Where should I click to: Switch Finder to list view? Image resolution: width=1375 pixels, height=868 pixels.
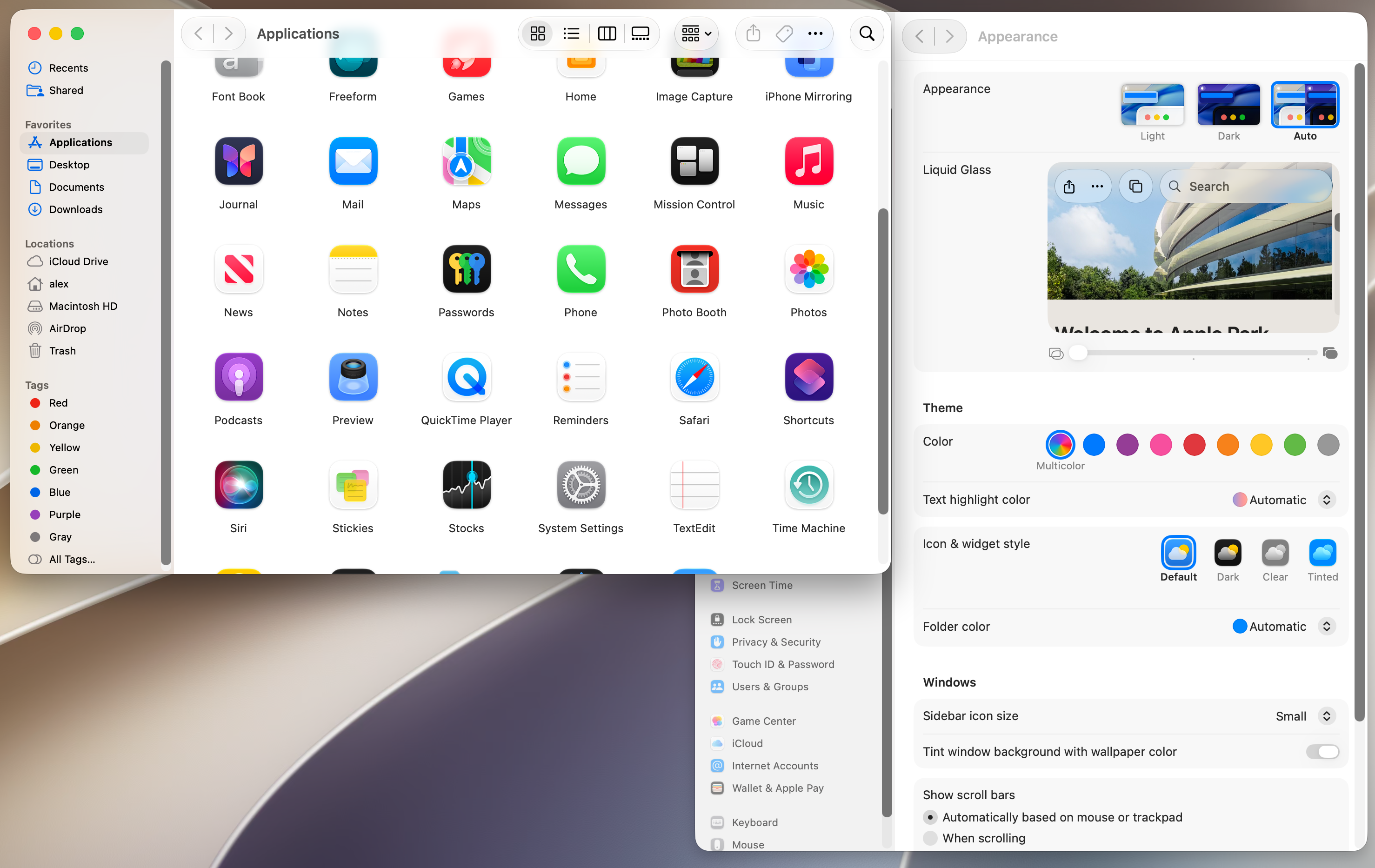(571, 33)
